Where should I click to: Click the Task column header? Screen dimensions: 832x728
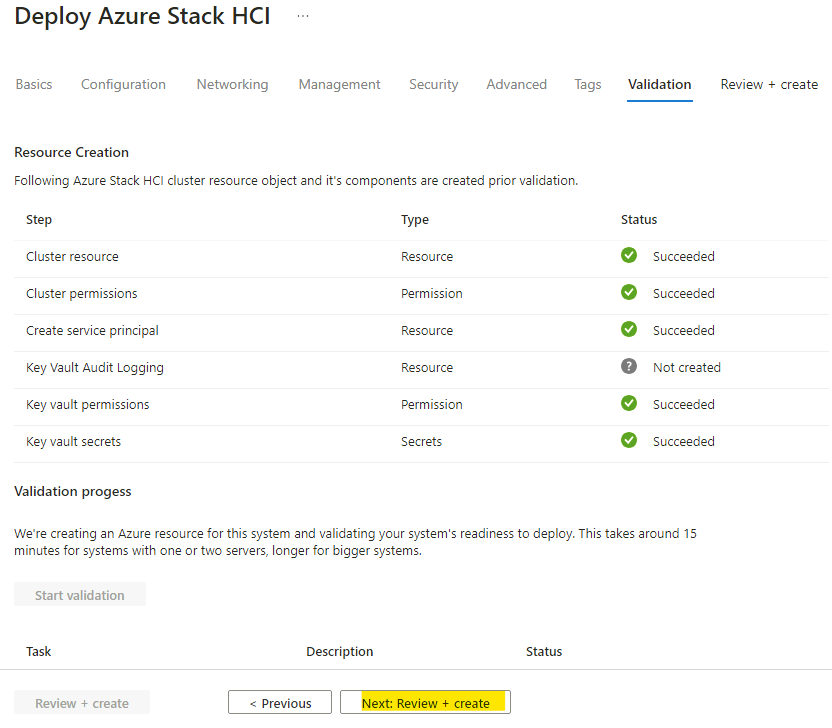click(39, 652)
